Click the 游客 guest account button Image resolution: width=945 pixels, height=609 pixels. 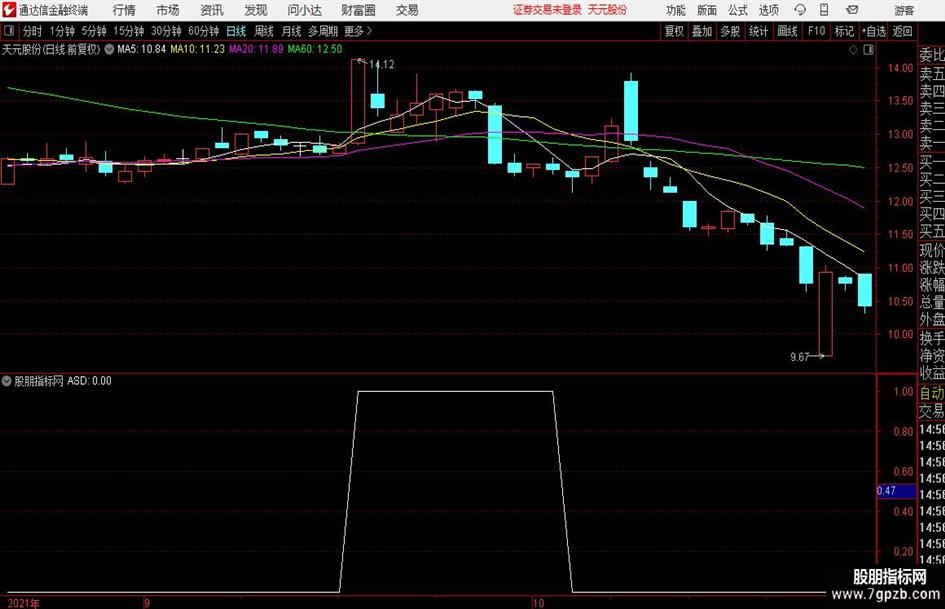[904, 10]
